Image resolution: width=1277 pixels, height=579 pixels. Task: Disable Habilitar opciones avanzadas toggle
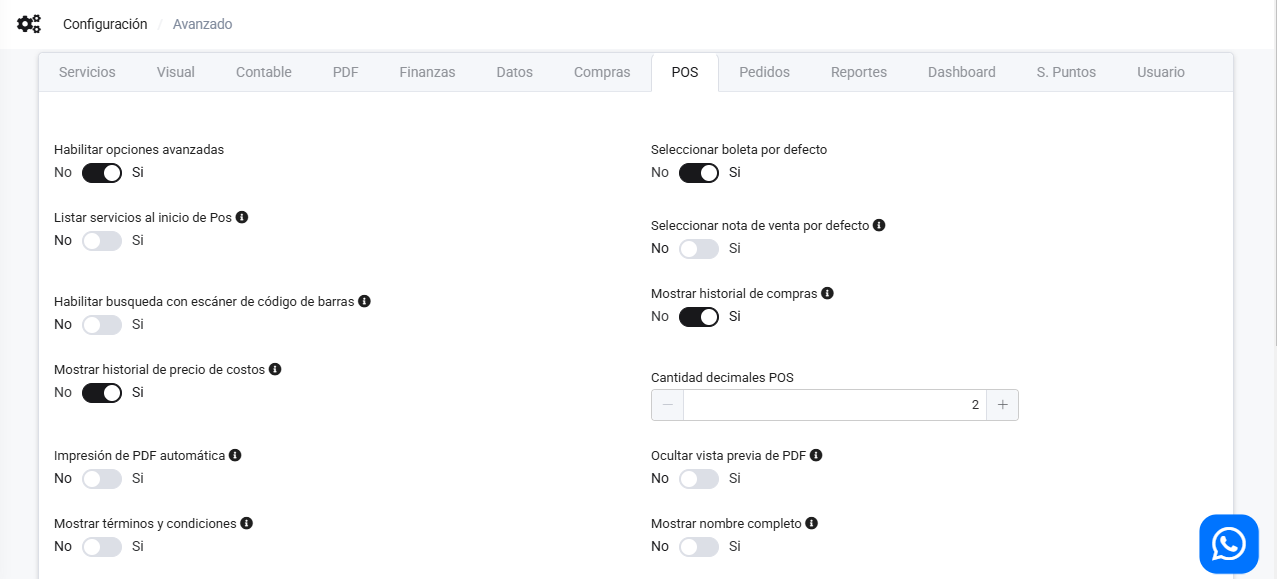pos(102,173)
